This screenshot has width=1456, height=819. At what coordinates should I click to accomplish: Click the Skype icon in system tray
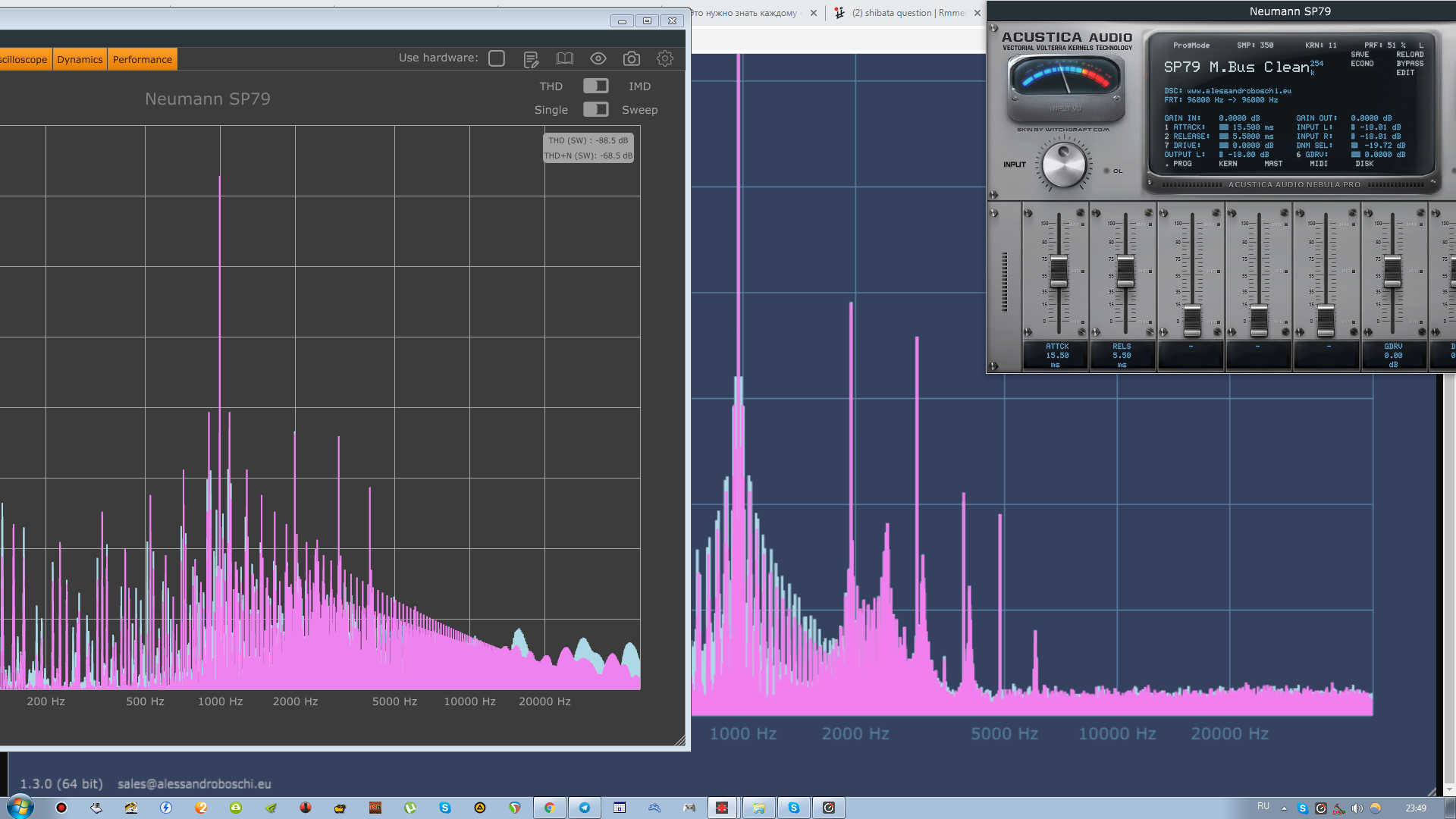[x=1302, y=808]
